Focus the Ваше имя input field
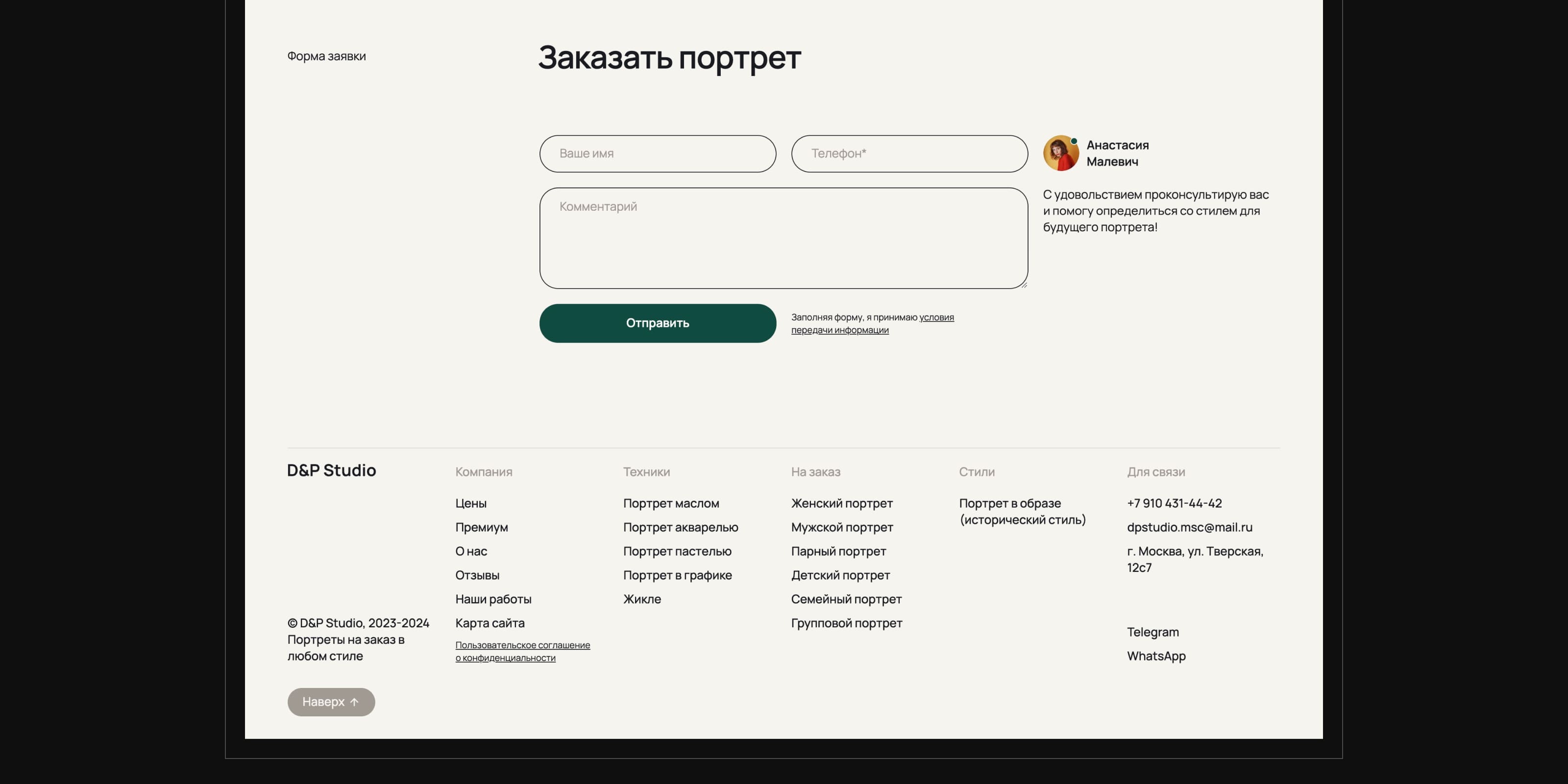 [x=658, y=153]
